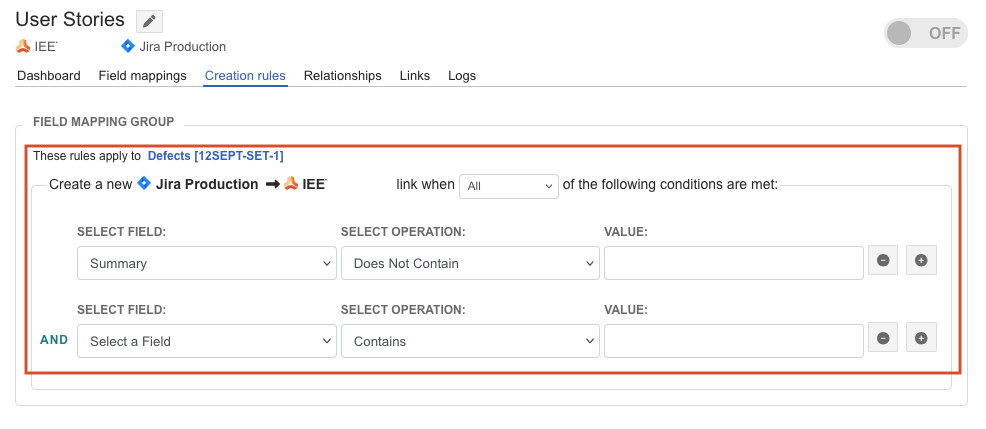Open the Does Not Contain operation dropdown
Viewport: 986px width, 429px height.
(x=470, y=263)
